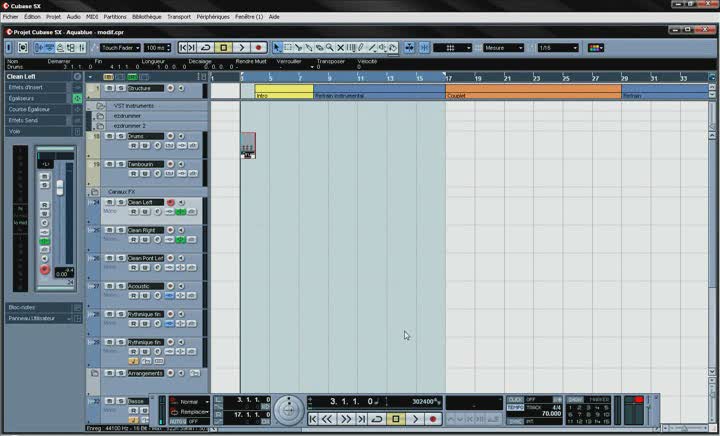Open the Périphériques menu
This screenshot has height=436, width=720.
(213, 17)
